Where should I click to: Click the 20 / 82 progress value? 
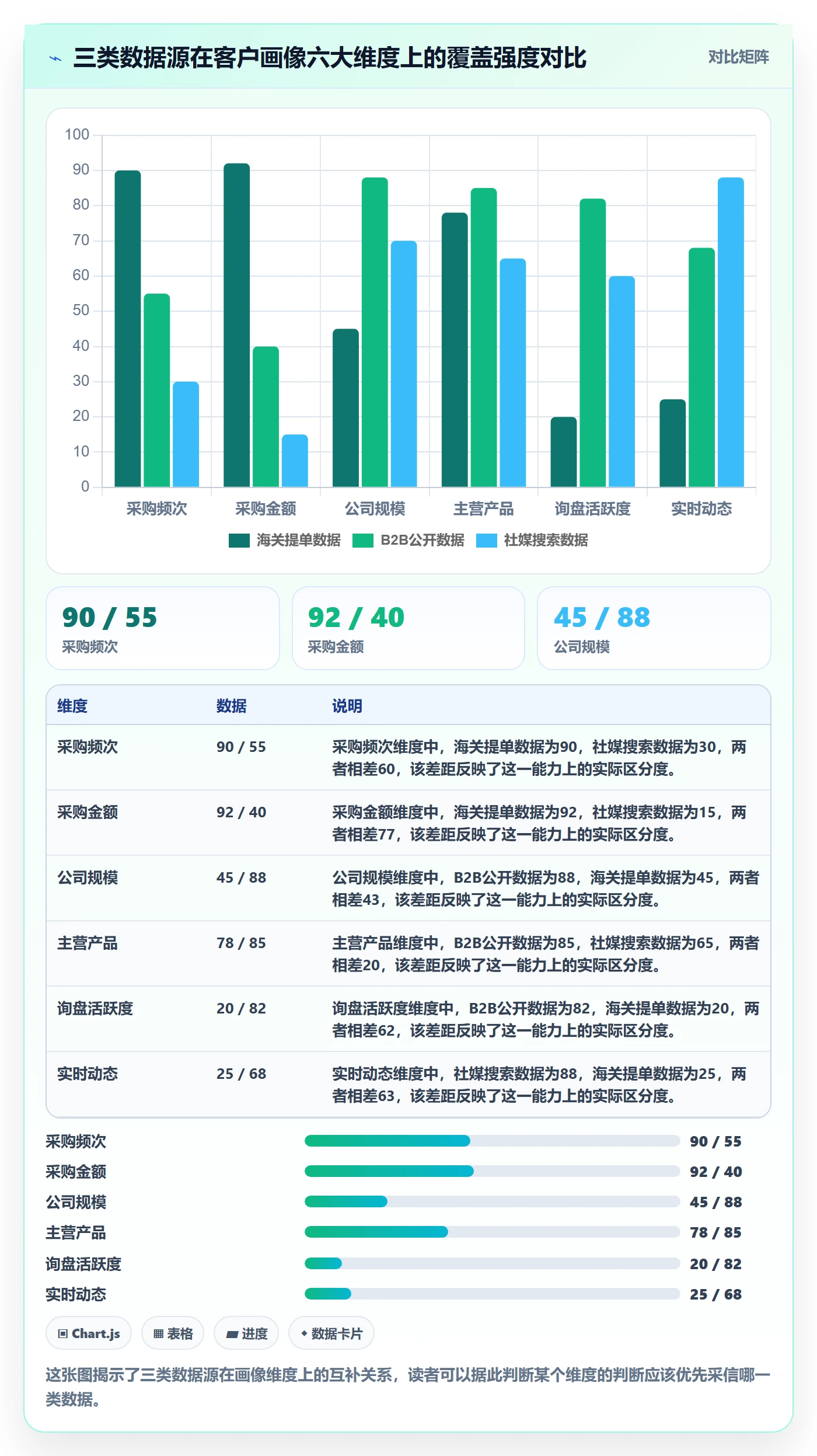coord(715,1264)
